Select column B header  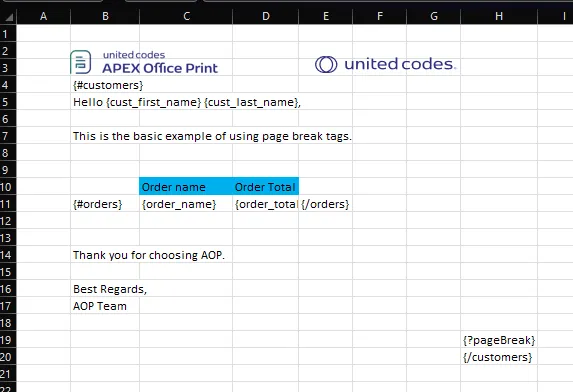coord(105,16)
